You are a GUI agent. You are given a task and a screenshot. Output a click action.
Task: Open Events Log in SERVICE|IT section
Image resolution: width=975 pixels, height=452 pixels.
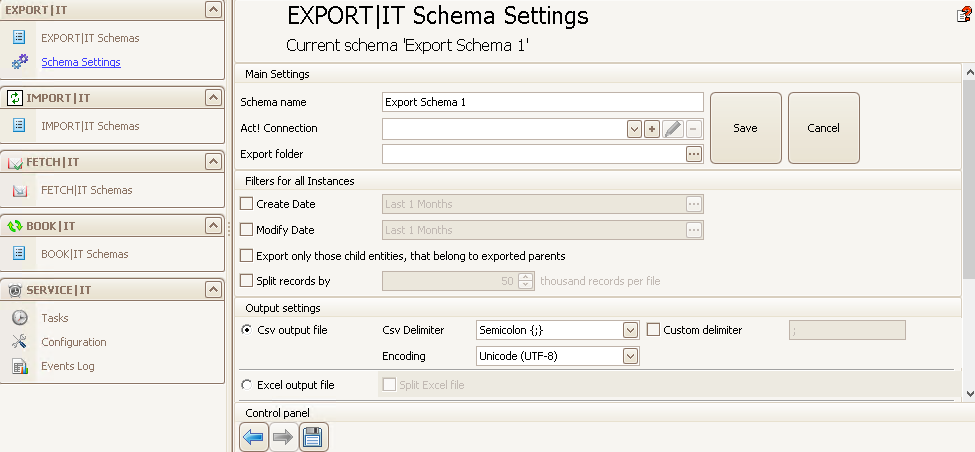pos(68,366)
